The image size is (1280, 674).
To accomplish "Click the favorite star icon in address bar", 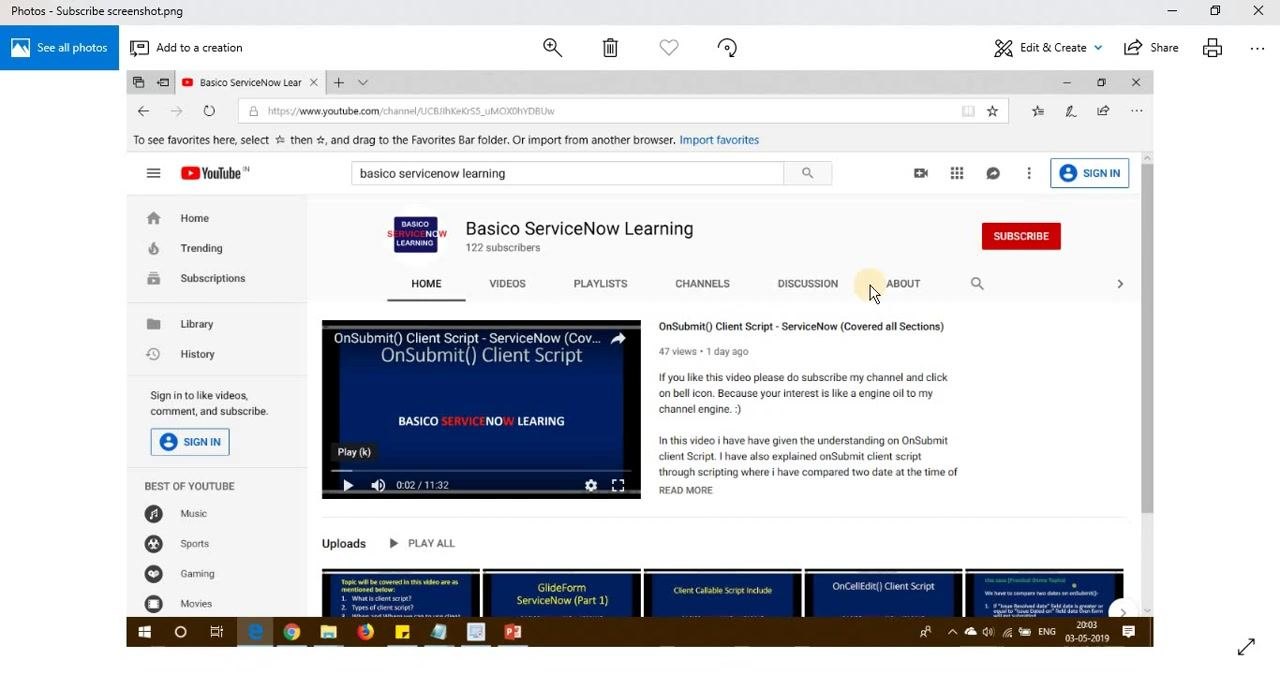I will pos(992,111).
